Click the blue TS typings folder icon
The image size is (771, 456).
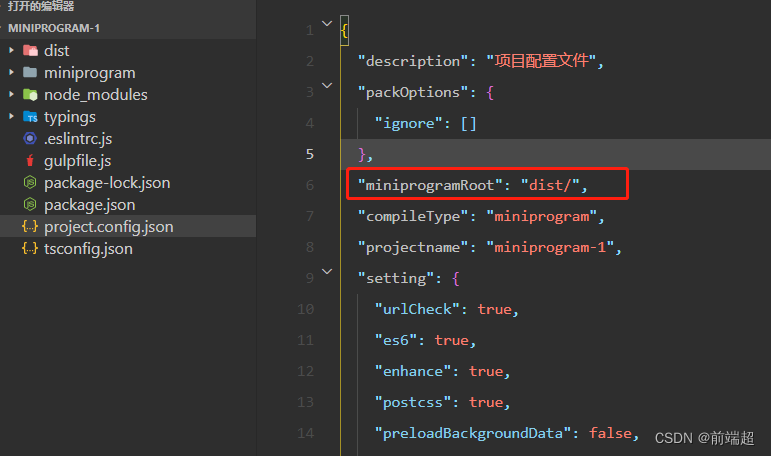pyautogui.click(x=30, y=117)
